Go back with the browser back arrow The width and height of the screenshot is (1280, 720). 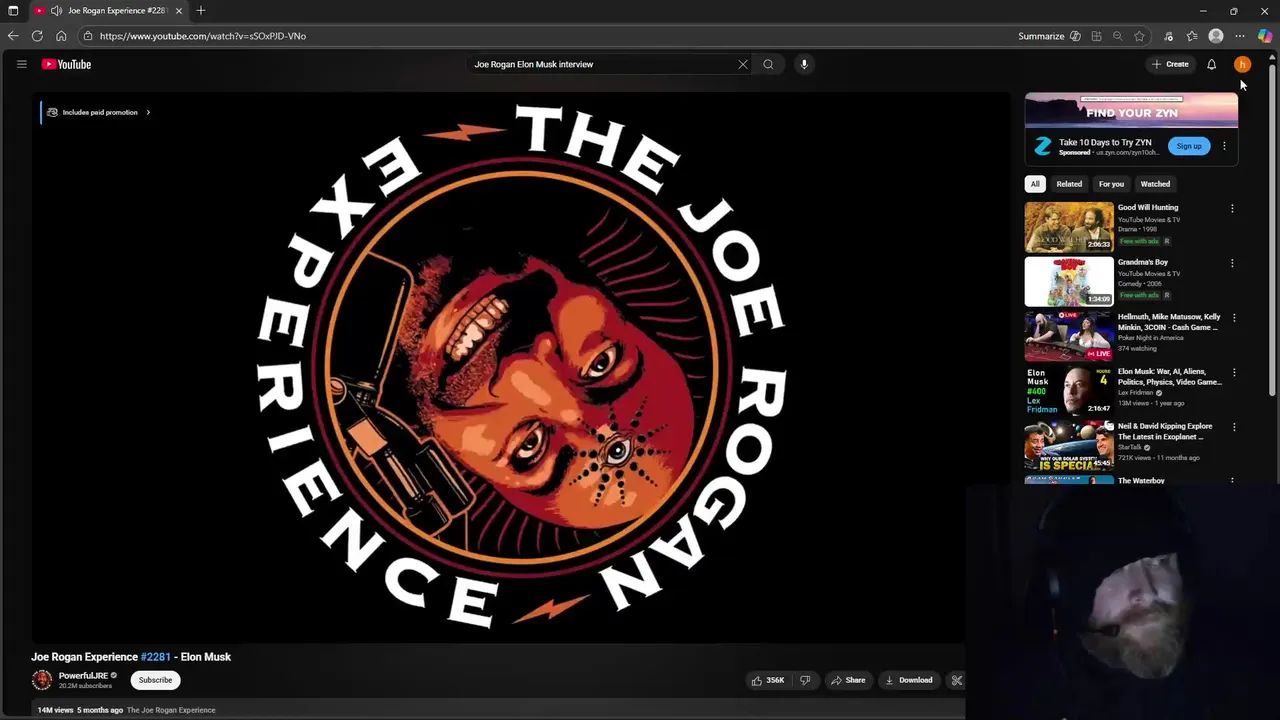[13, 36]
